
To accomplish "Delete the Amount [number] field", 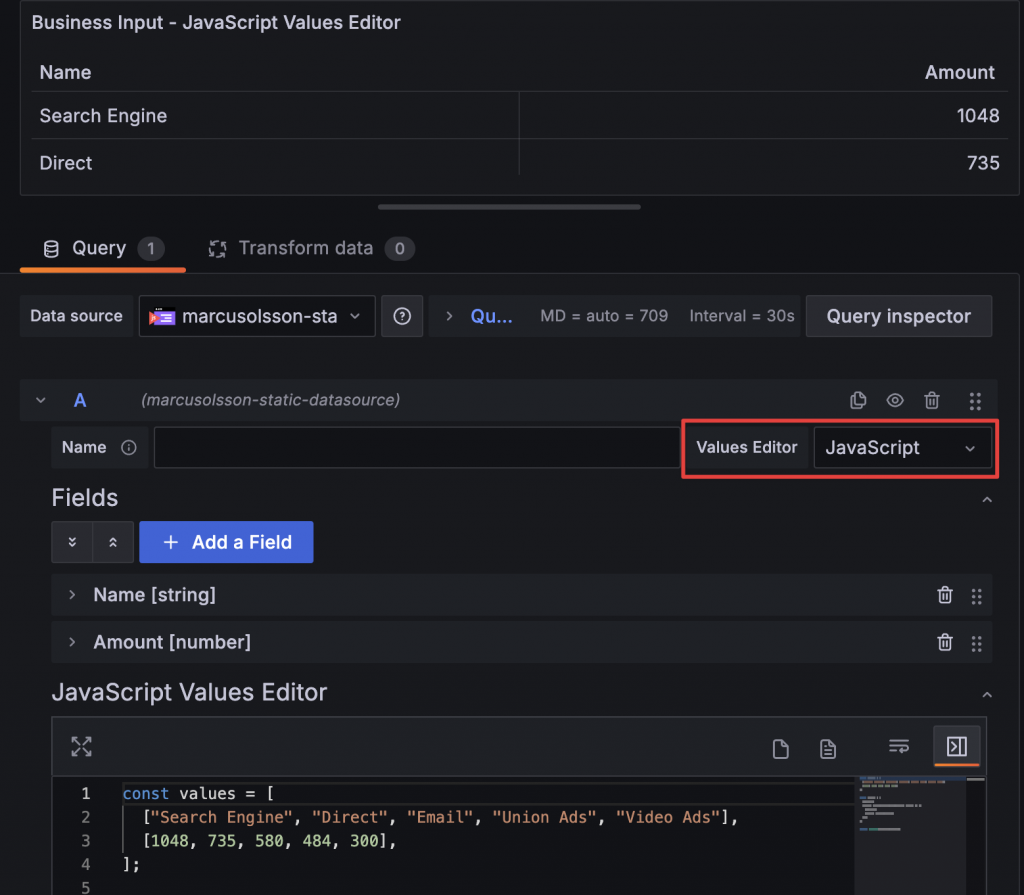I will point(944,642).
